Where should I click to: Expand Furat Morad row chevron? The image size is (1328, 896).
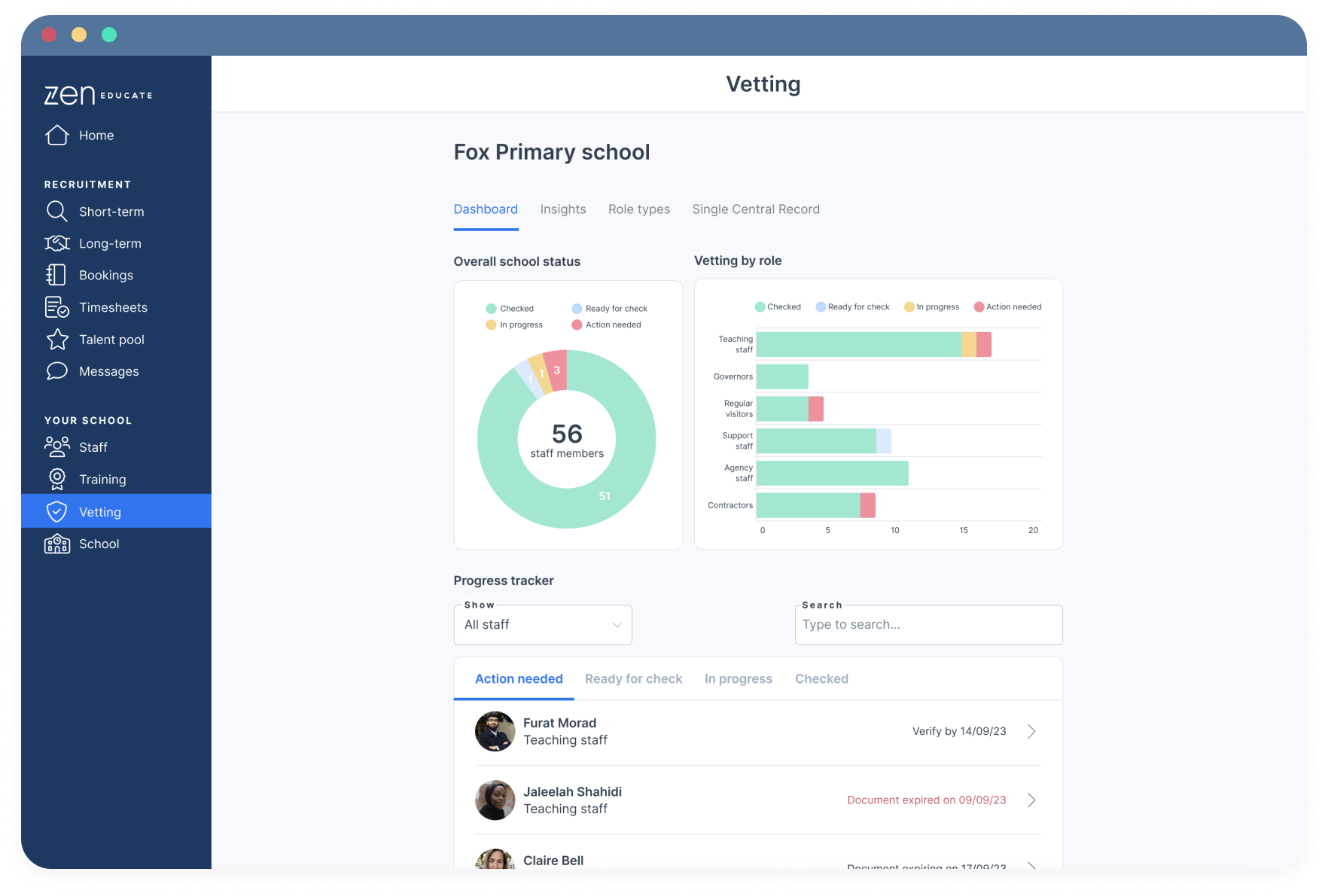(x=1031, y=731)
